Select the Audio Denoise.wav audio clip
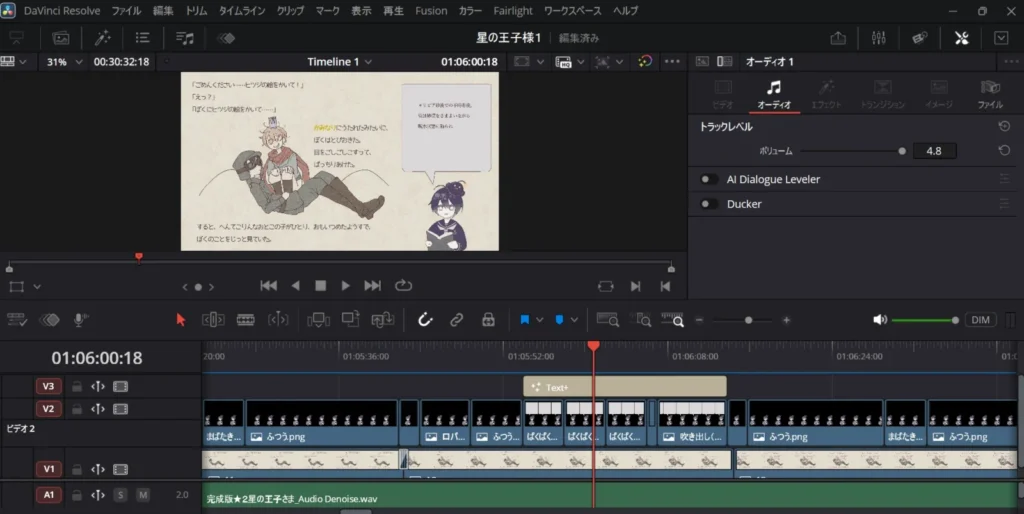This screenshot has height=514, width=1024. (609, 496)
